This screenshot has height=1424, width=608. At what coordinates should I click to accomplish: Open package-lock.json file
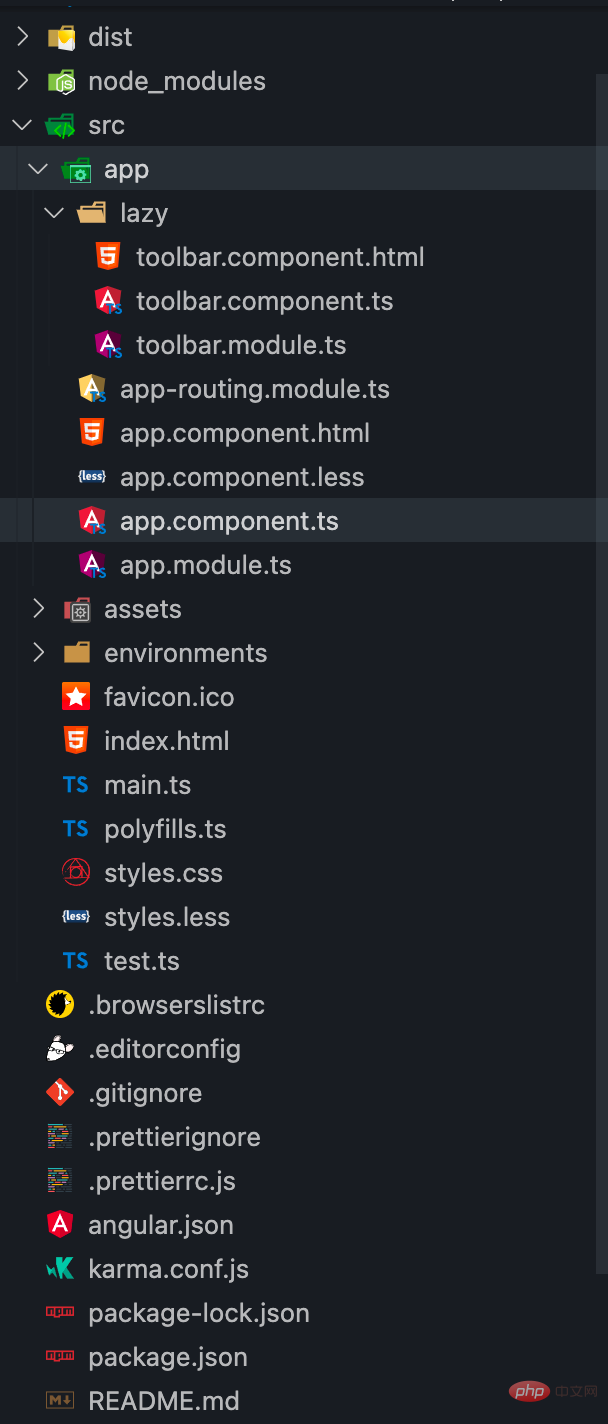(x=198, y=1313)
